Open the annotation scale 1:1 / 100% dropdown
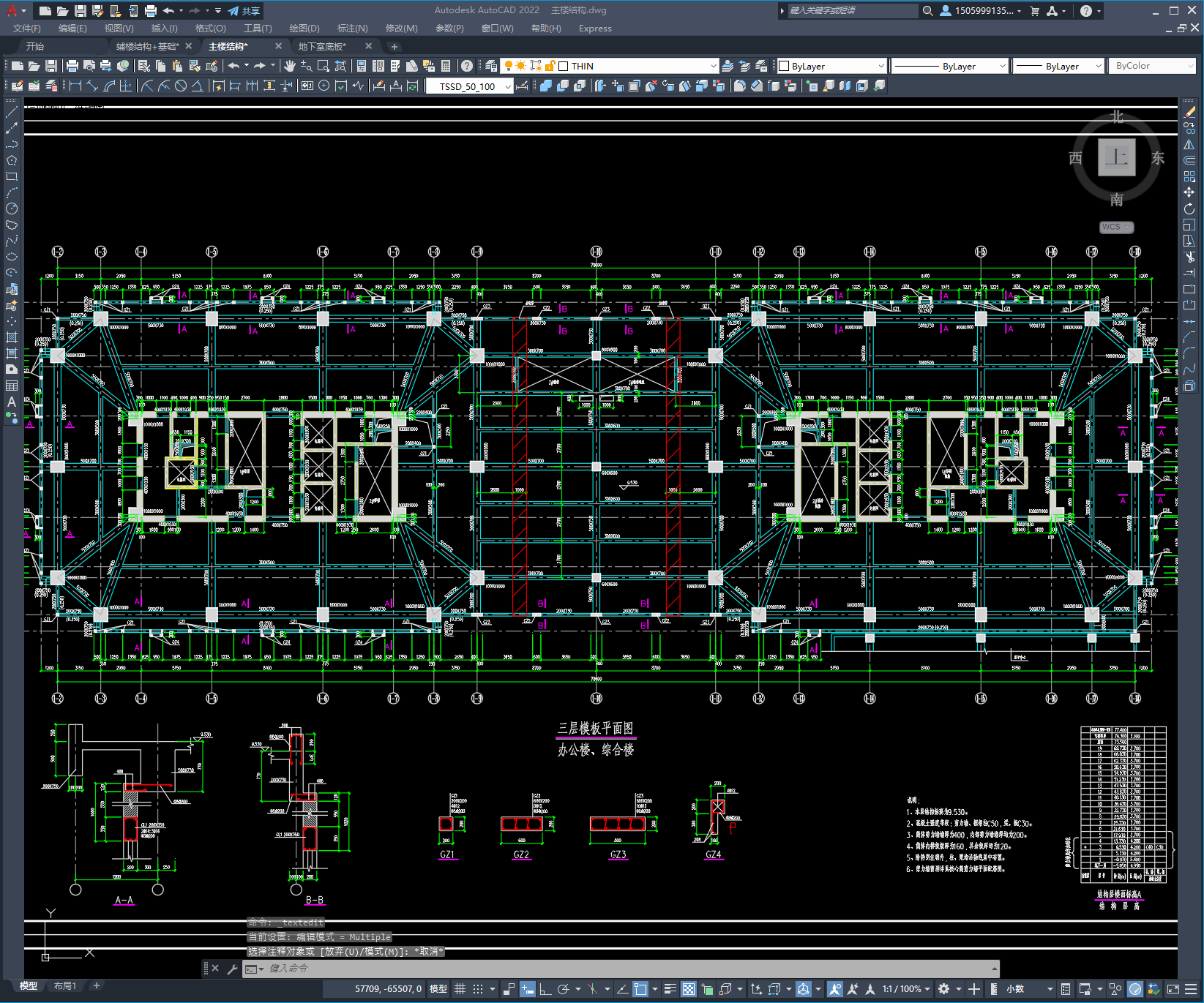The image size is (1204, 1003). click(906, 989)
